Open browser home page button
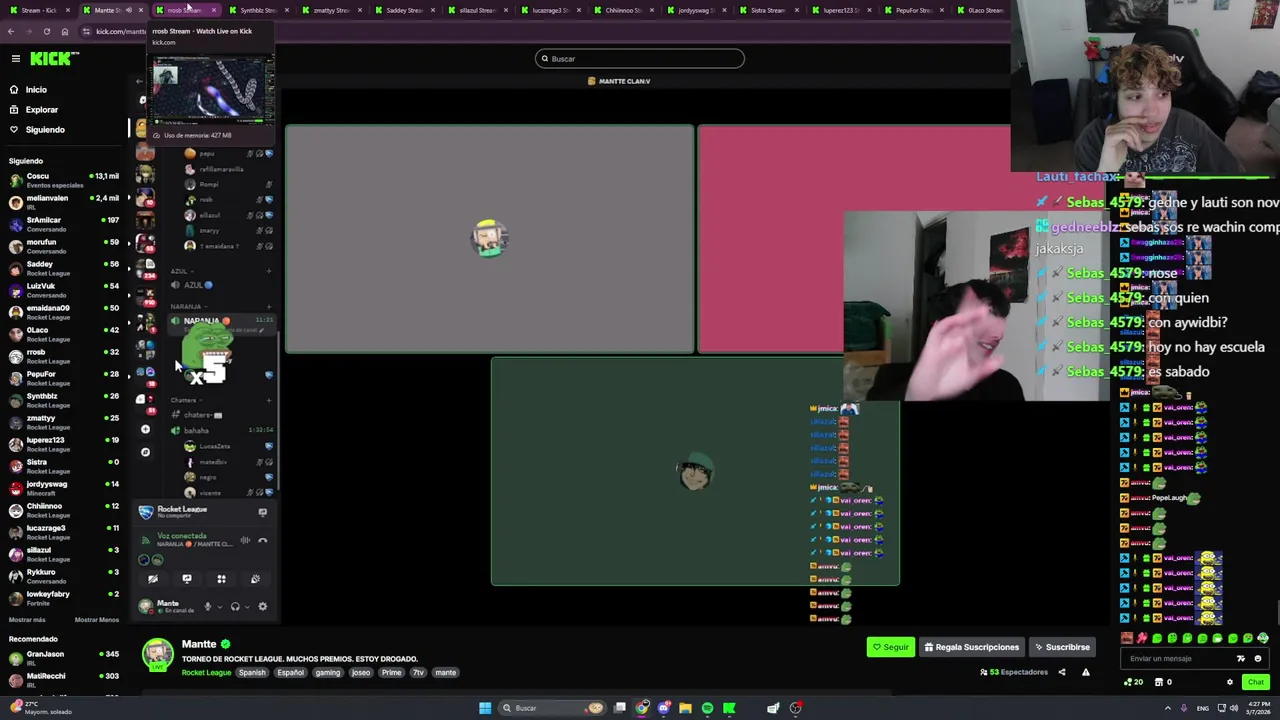 pos(65,32)
